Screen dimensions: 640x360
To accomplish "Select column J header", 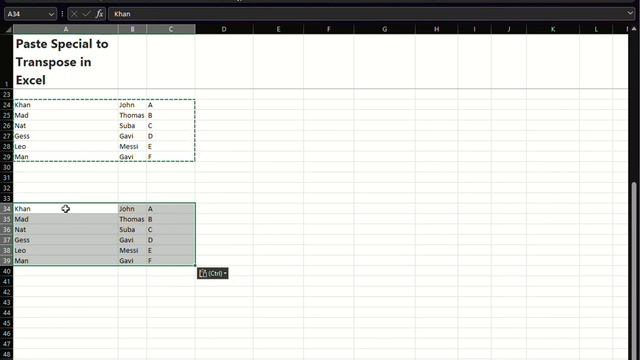I will pos(509,29).
